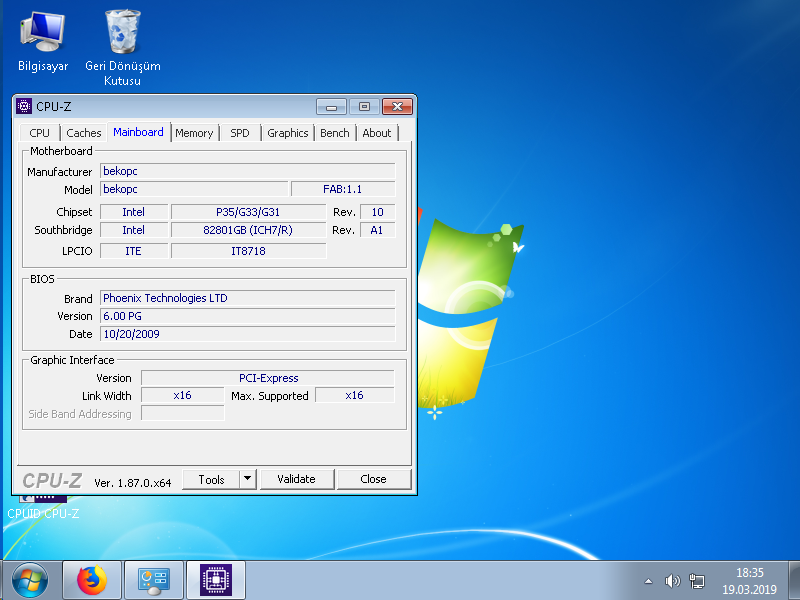Click the empty Side Band Addressing field
The width and height of the screenshot is (800, 600).
(183, 413)
